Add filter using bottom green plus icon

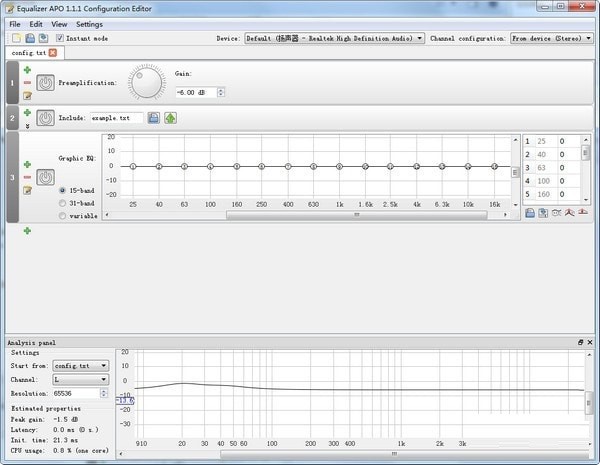point(27,231)
